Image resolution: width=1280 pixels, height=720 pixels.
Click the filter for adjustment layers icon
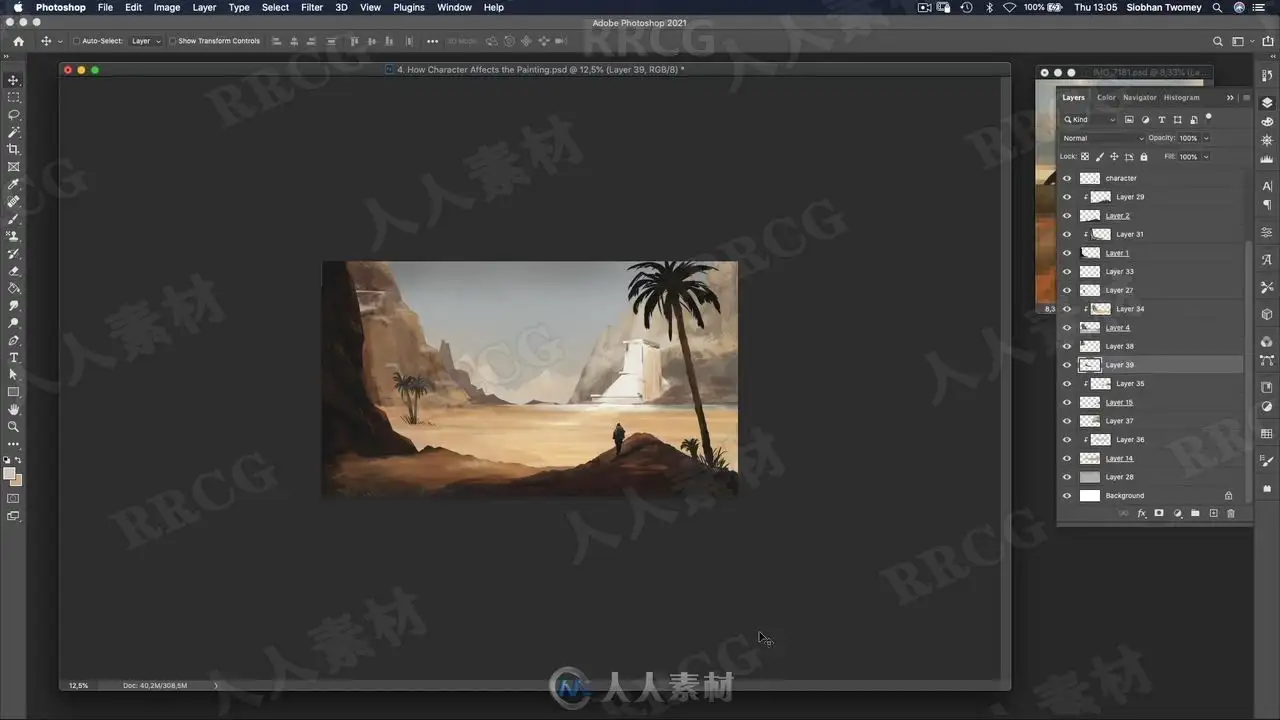point(1145,119)
